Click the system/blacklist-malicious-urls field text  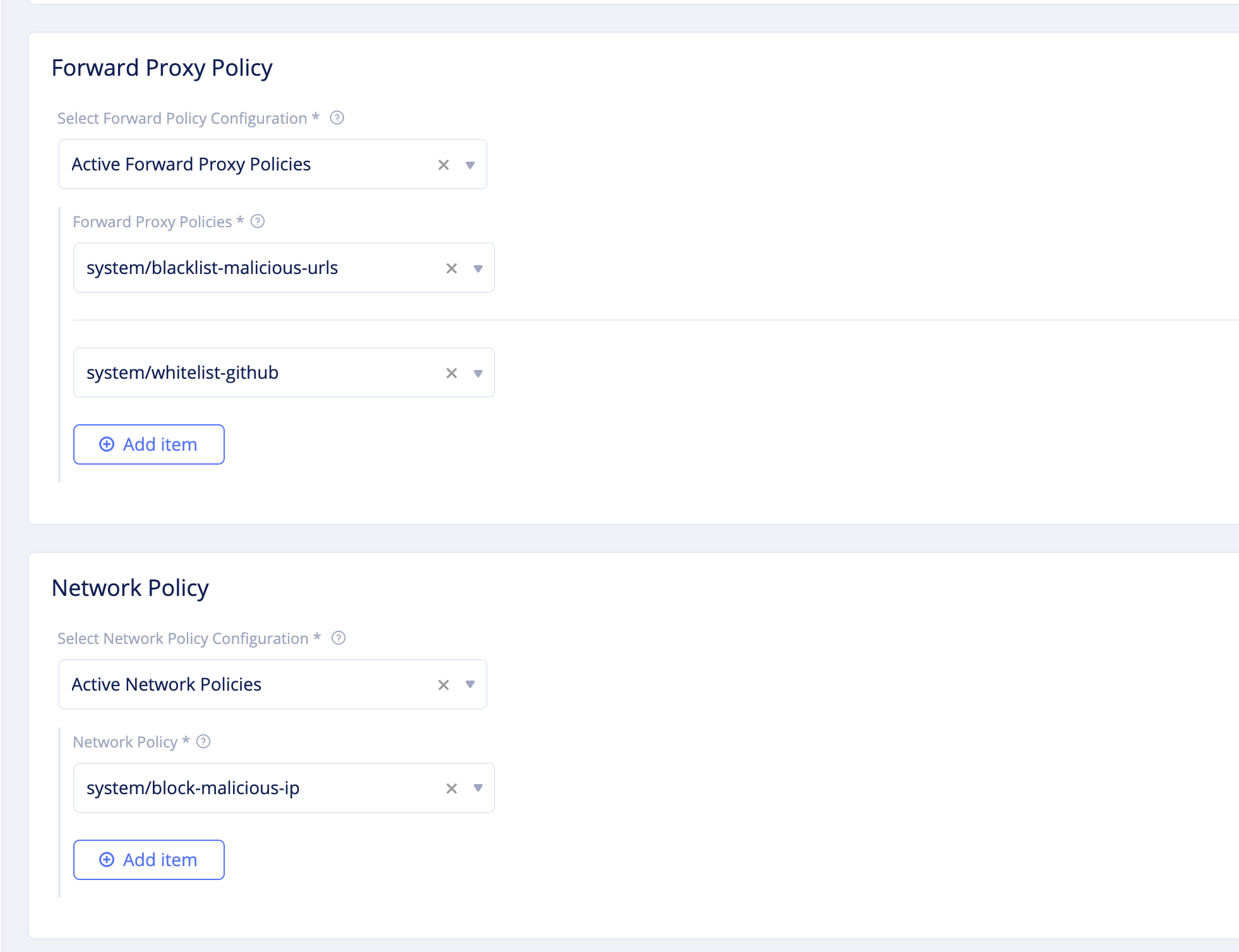[x=212, y=268]
